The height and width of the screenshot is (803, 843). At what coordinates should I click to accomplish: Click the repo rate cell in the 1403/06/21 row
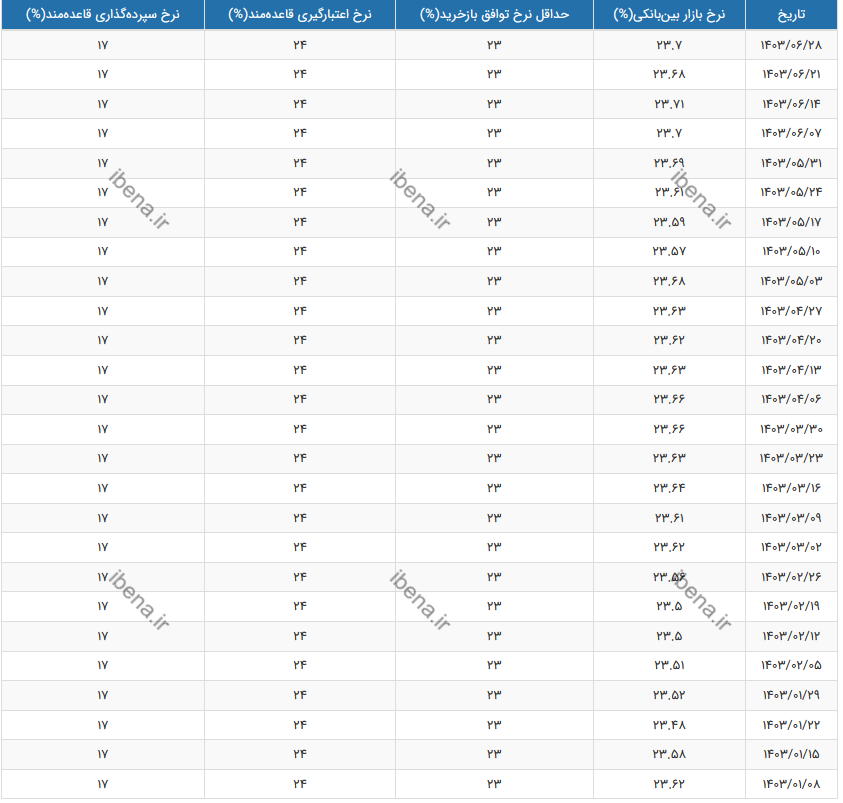[494, 75]
